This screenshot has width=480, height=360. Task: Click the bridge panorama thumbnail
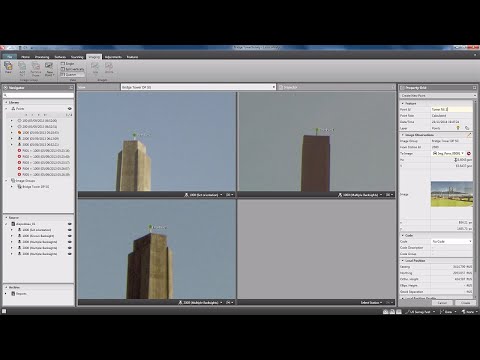pos(452,194)
